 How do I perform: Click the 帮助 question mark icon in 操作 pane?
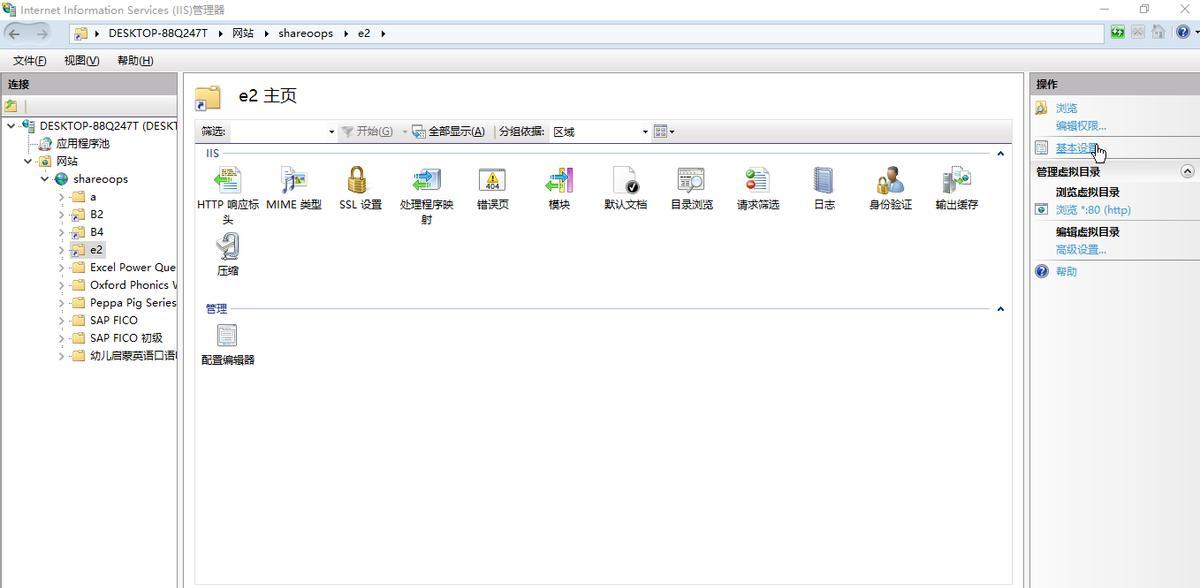tap(1042, 271)
